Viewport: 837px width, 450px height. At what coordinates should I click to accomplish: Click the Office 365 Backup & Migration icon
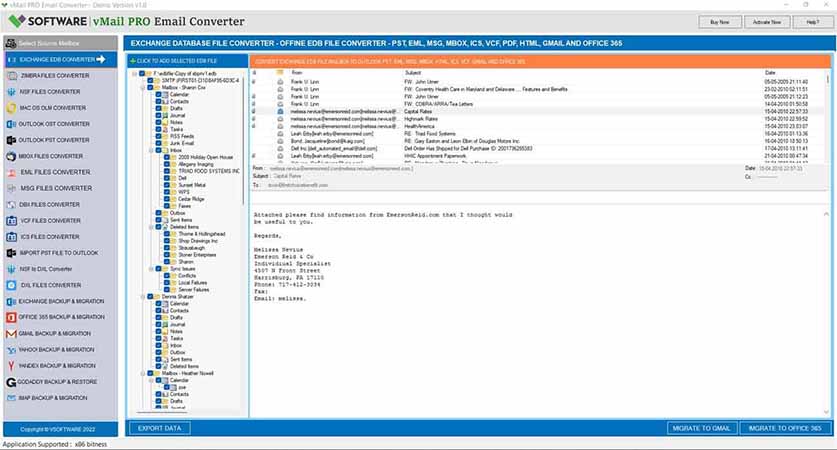pos(11,317)
